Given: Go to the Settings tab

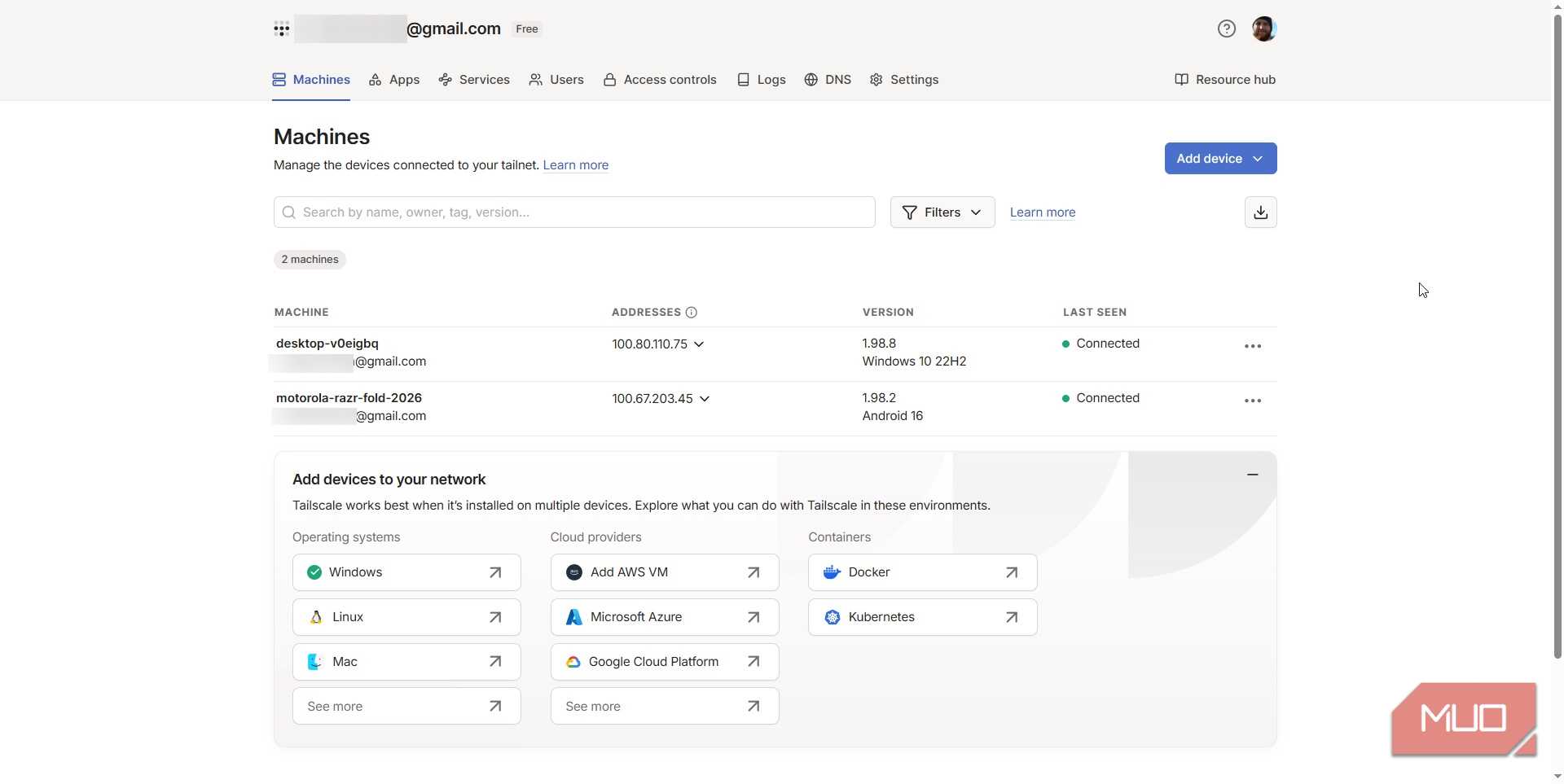Looking at the screenshot, I should [904, 80].
